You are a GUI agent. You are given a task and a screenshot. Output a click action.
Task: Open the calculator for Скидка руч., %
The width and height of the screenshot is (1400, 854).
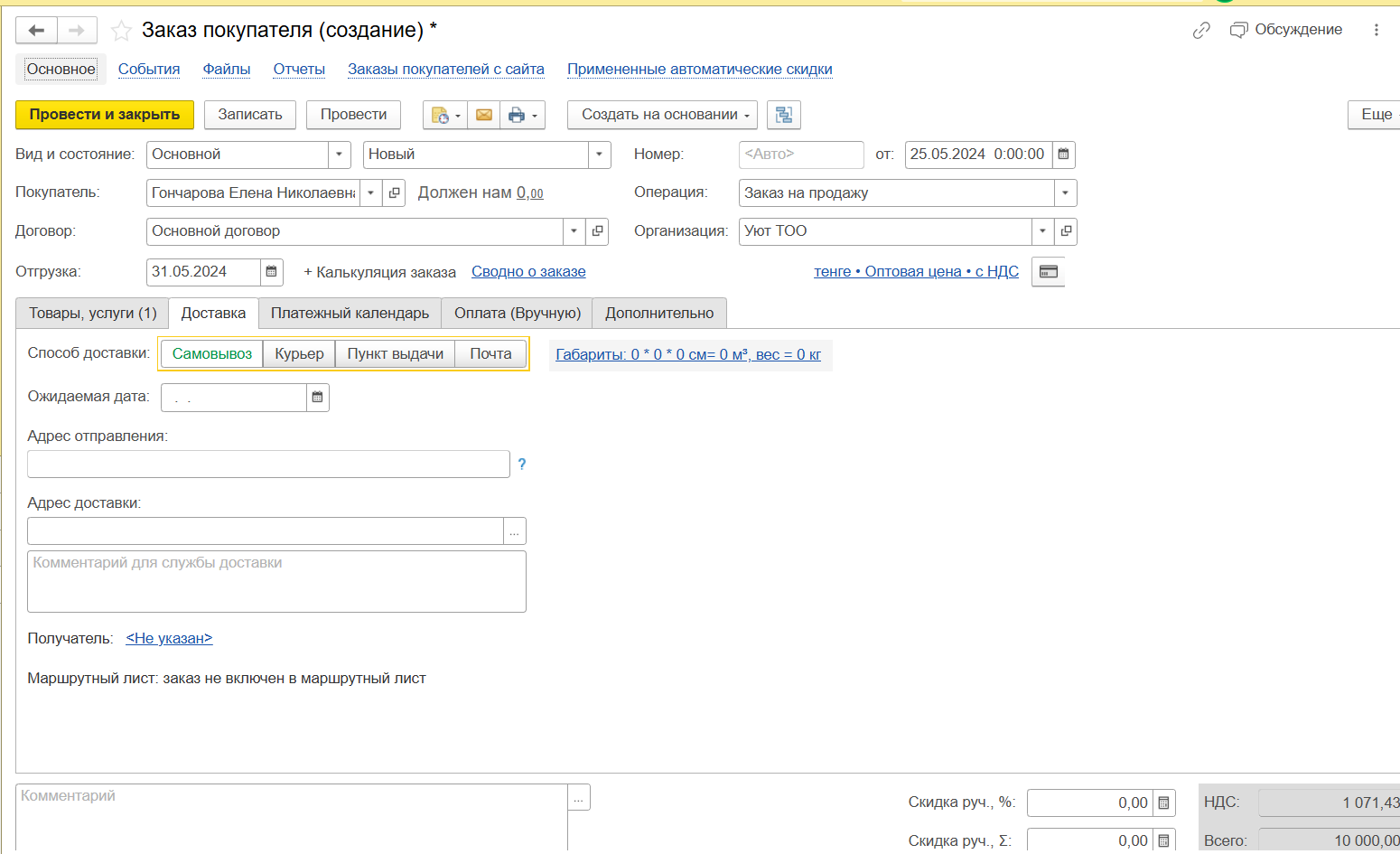1163,802
